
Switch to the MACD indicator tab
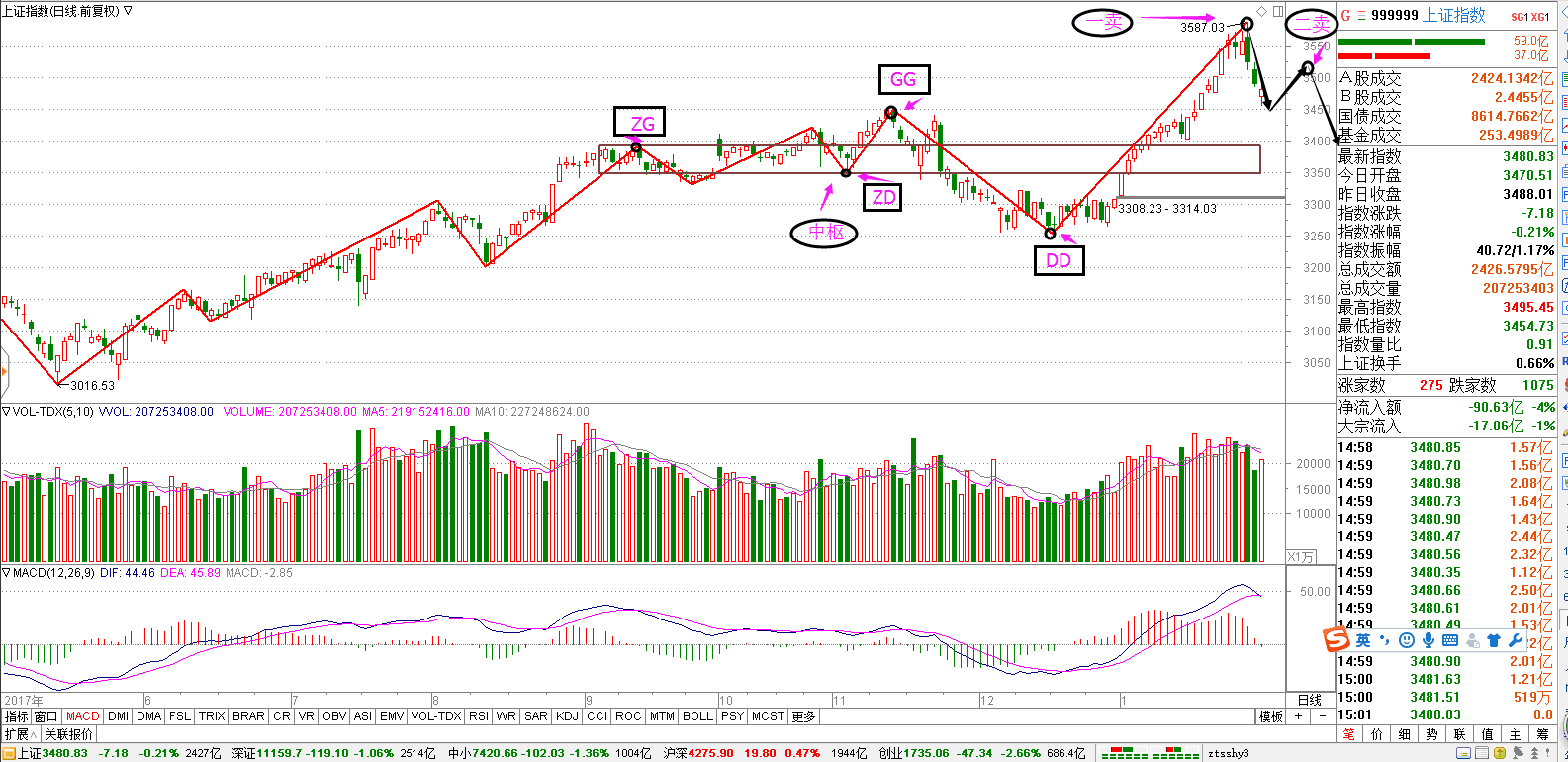pos(83,716)
